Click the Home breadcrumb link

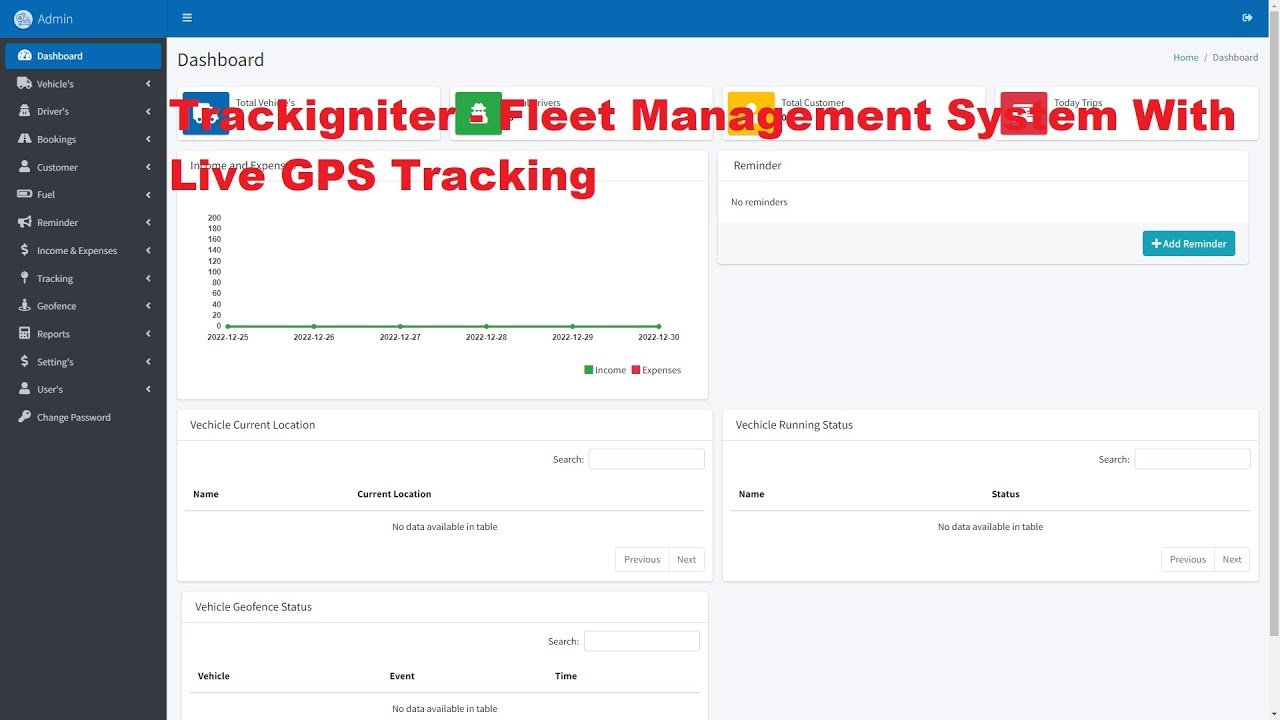tap(1185, 57)
